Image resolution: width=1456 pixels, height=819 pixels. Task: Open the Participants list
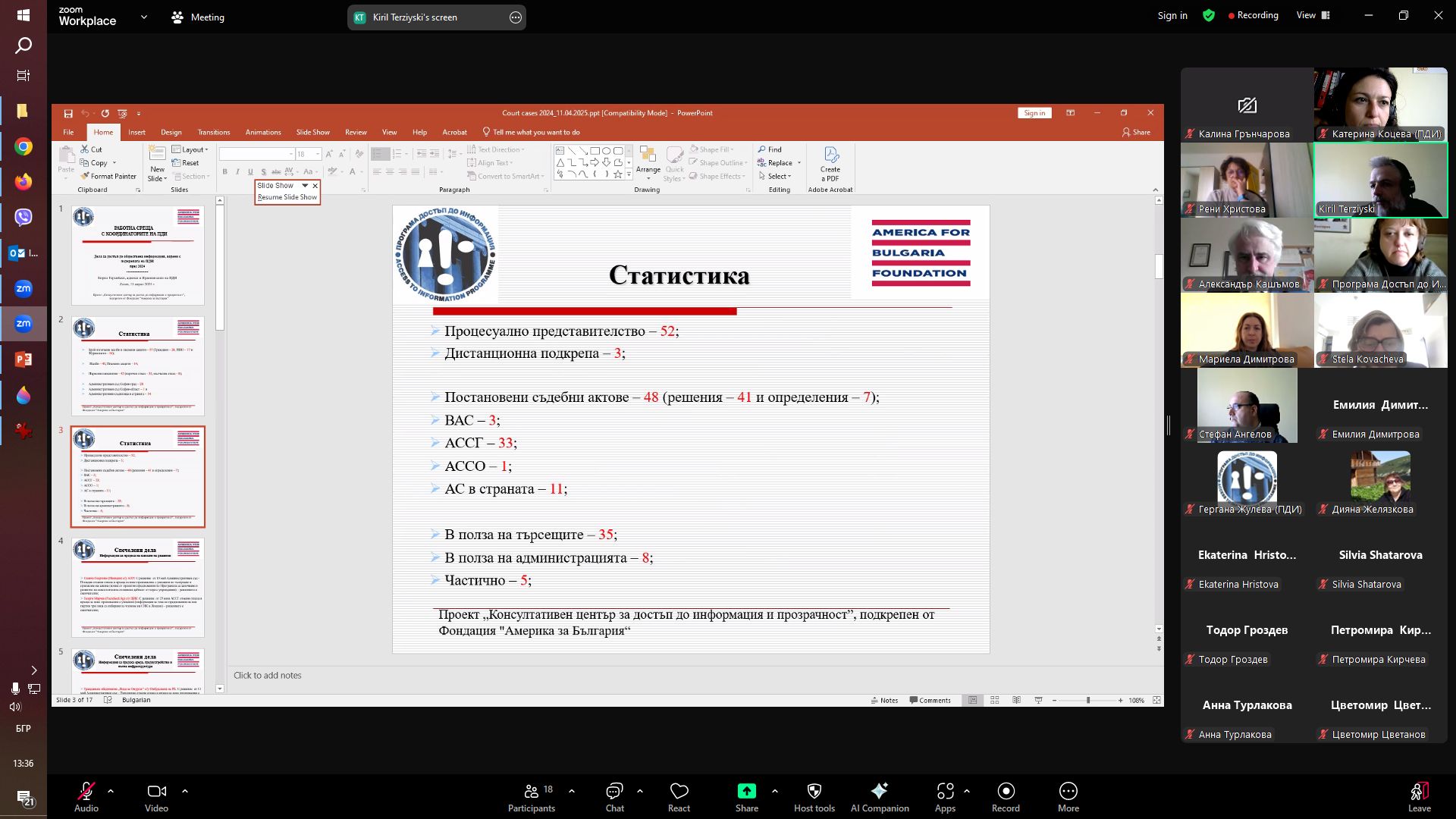pos(531,796)
